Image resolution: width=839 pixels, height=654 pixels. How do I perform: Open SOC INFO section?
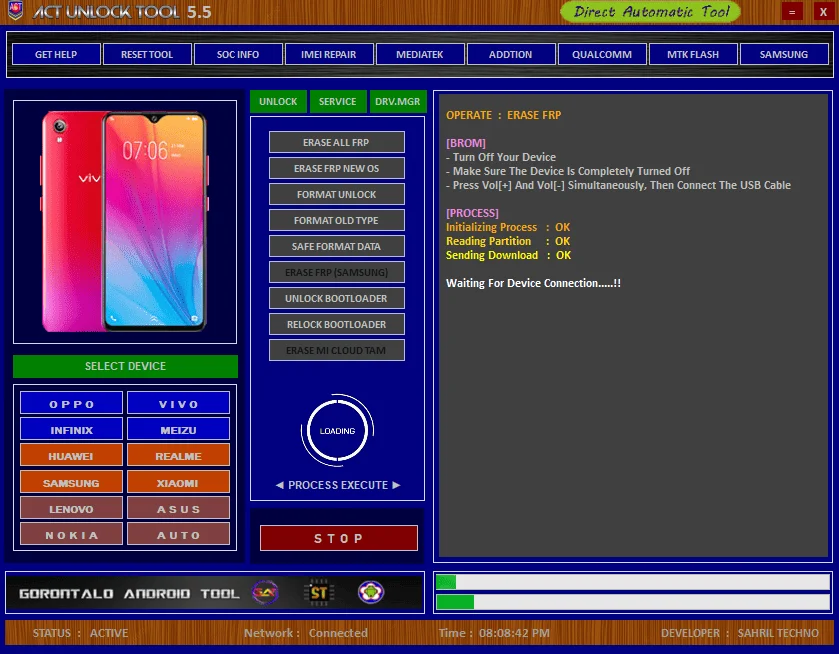(238, 54)
